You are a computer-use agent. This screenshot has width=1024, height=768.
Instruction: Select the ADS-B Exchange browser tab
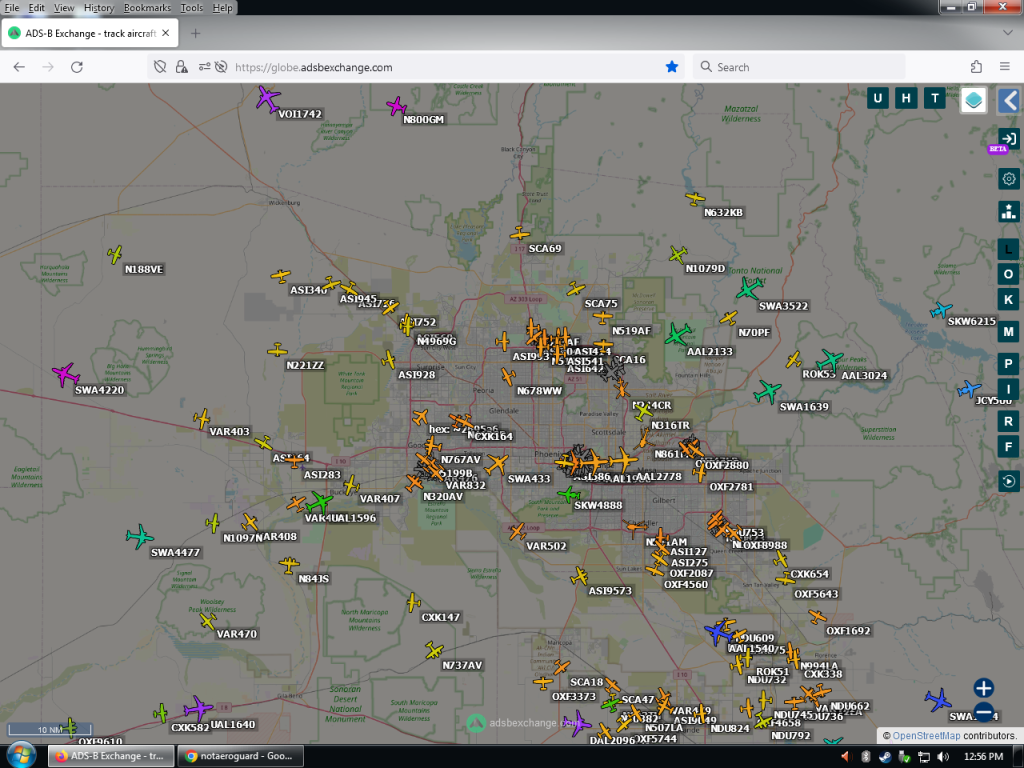click(90, 33)
